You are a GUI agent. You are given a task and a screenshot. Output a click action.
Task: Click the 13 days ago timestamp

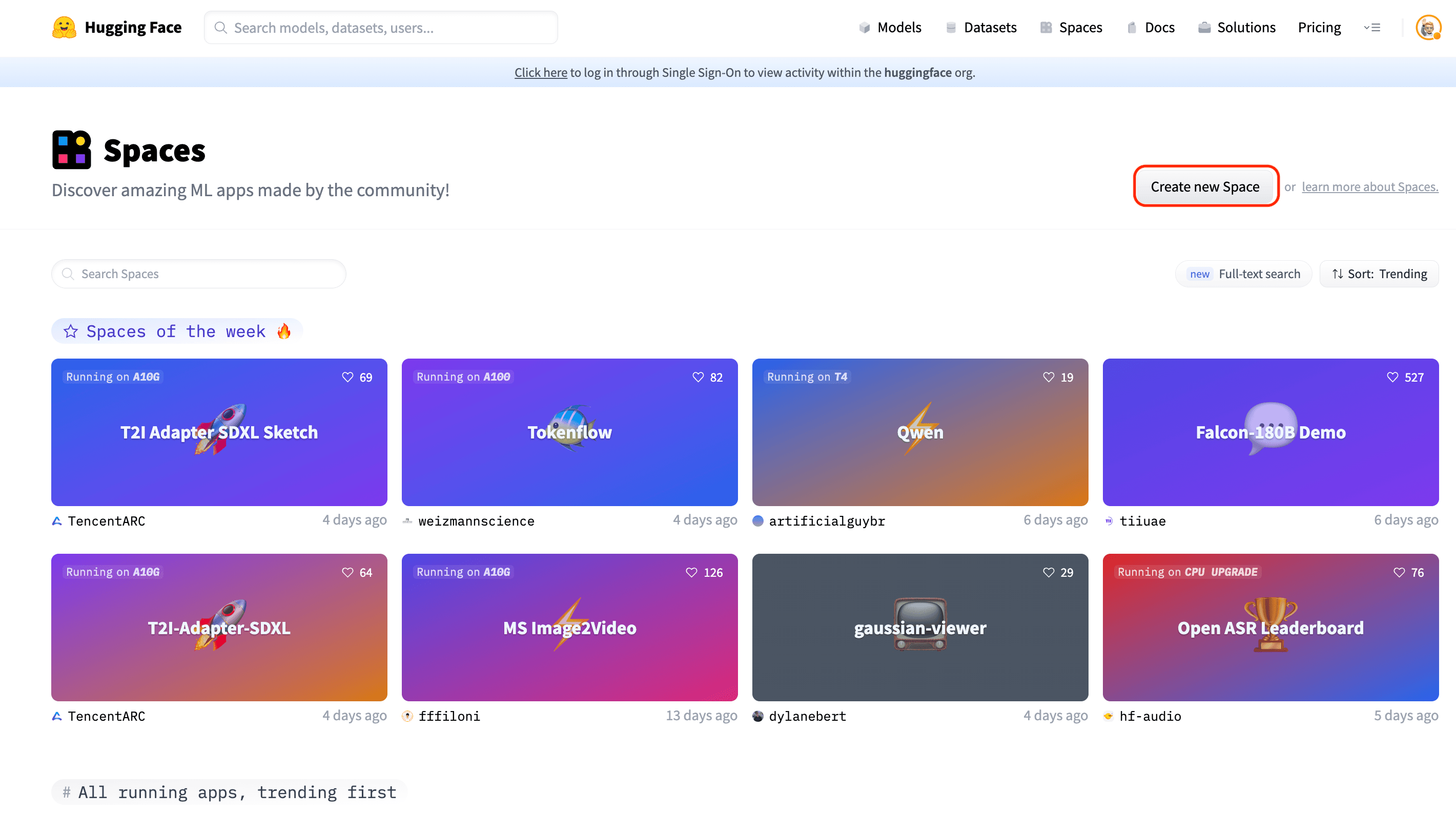point(702,716)
